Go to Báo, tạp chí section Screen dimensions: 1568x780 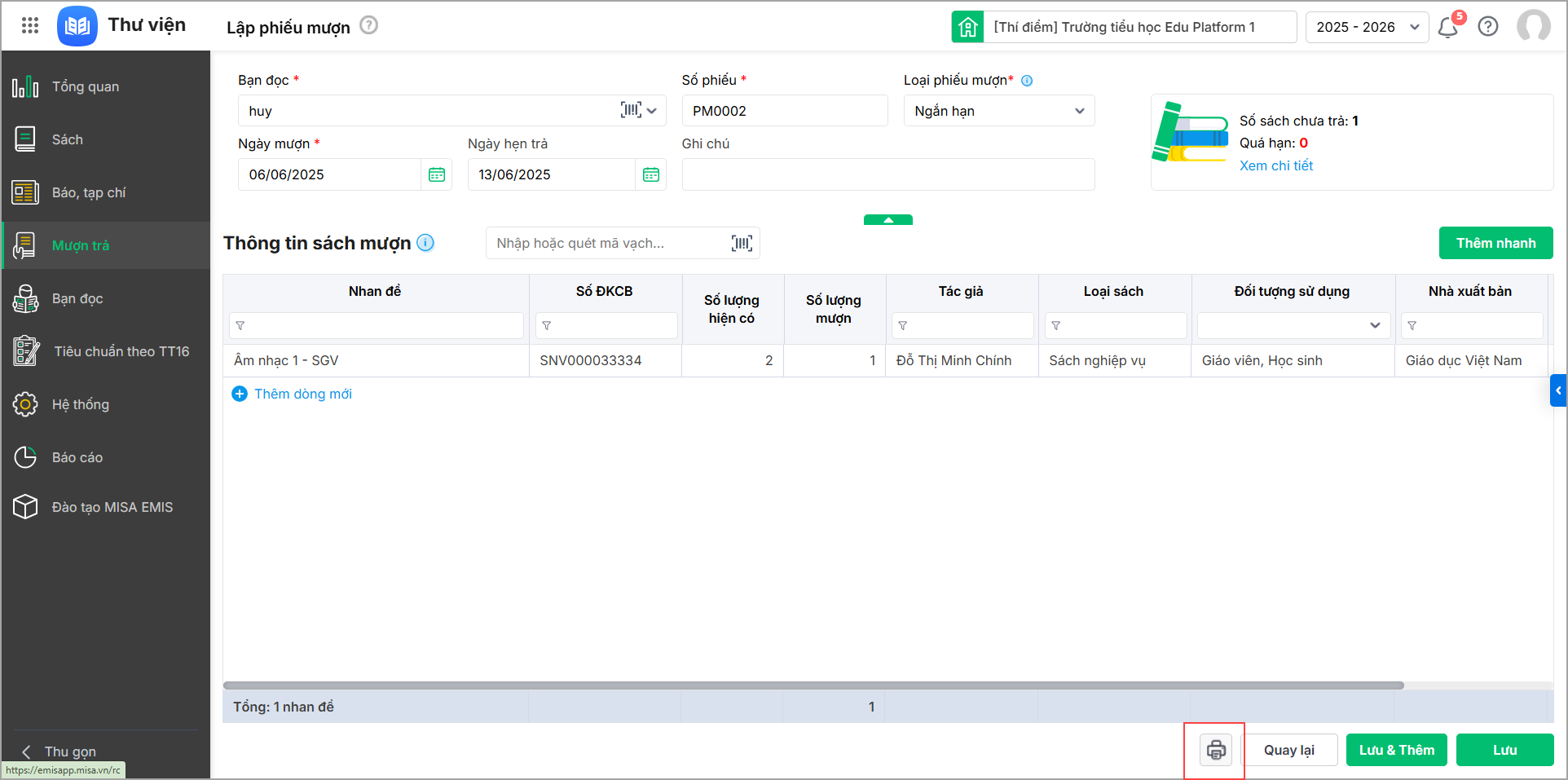pyautogui.click(x=106, y=192)
